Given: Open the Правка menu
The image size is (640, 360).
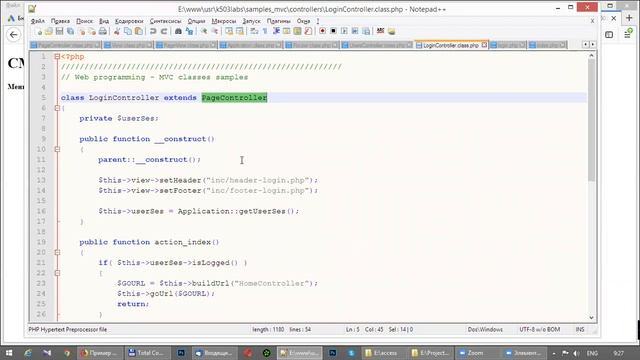Looking at the screenshot, I should click(60, 21).
